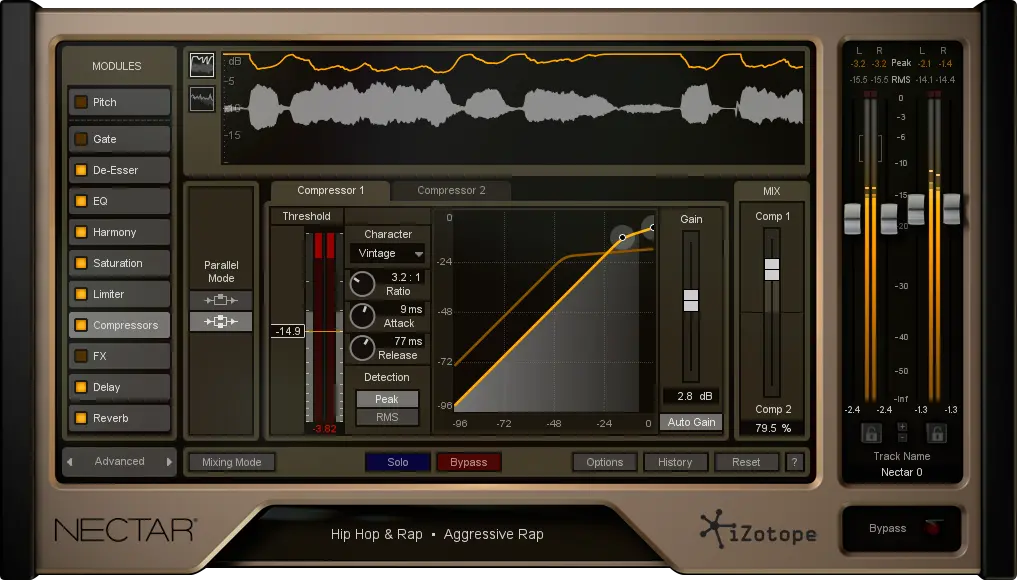Toggle the output meter link lock icon
This screenshot has width=1017, height=580.
point(935,433)
